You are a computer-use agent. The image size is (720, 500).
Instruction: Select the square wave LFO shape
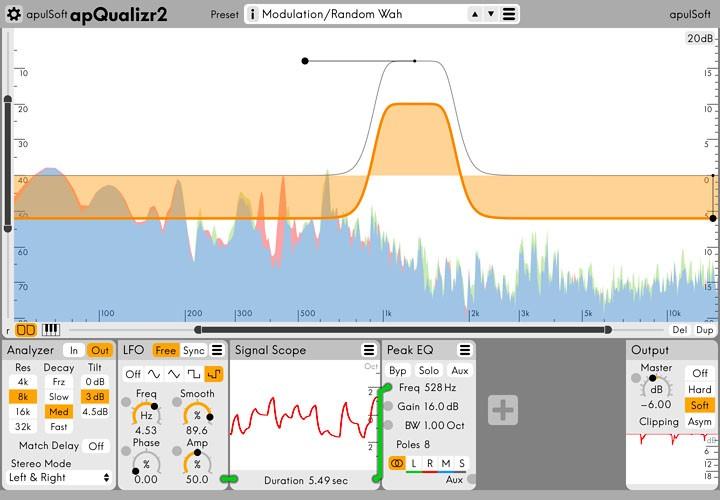pyautogui.click(x=194, y=374)
